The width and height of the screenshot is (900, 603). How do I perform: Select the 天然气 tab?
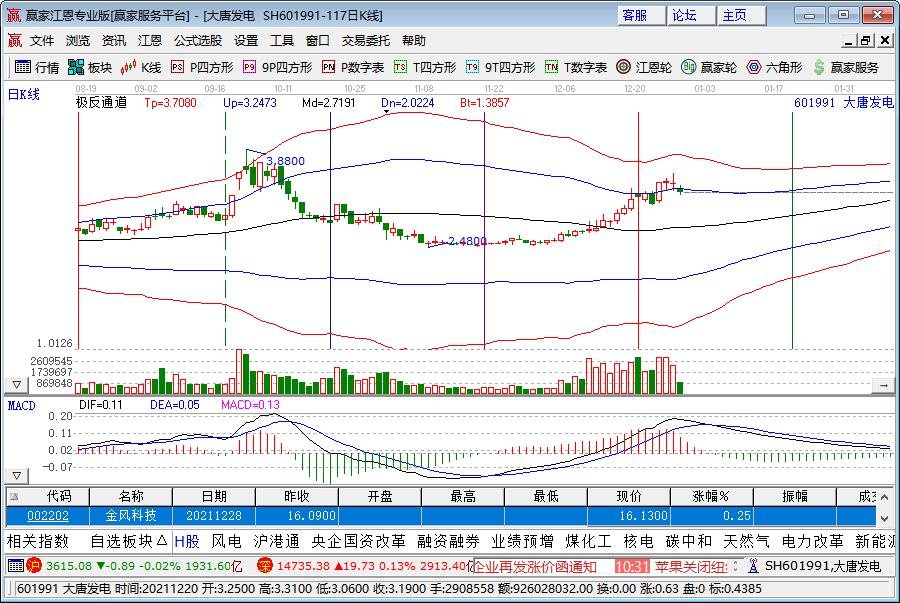[746, 541]
